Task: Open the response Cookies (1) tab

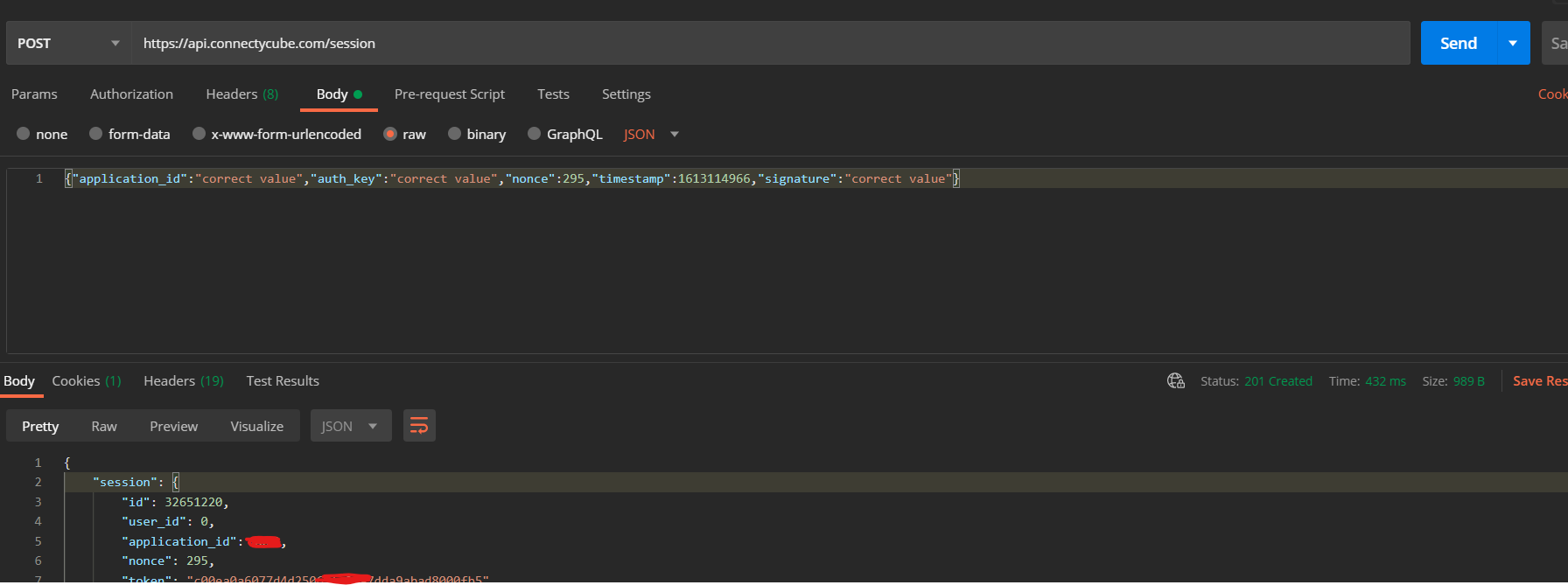Action: pyautogui.click(x=87, y=381)
